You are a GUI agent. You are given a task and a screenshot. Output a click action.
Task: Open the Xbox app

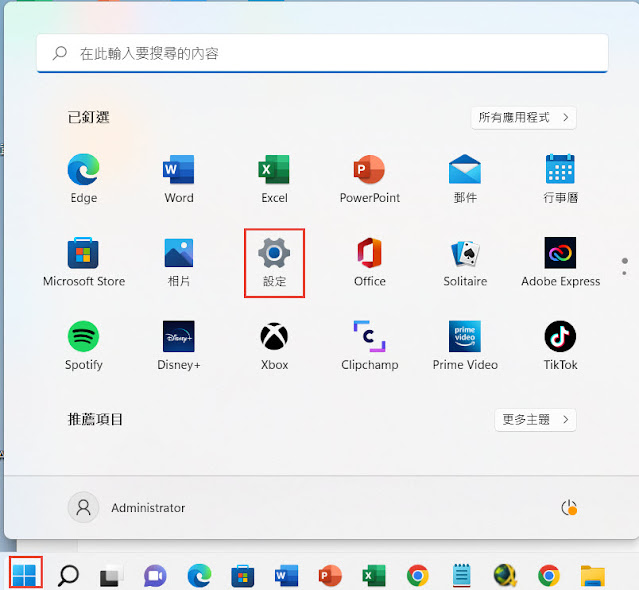click(274, 346)
